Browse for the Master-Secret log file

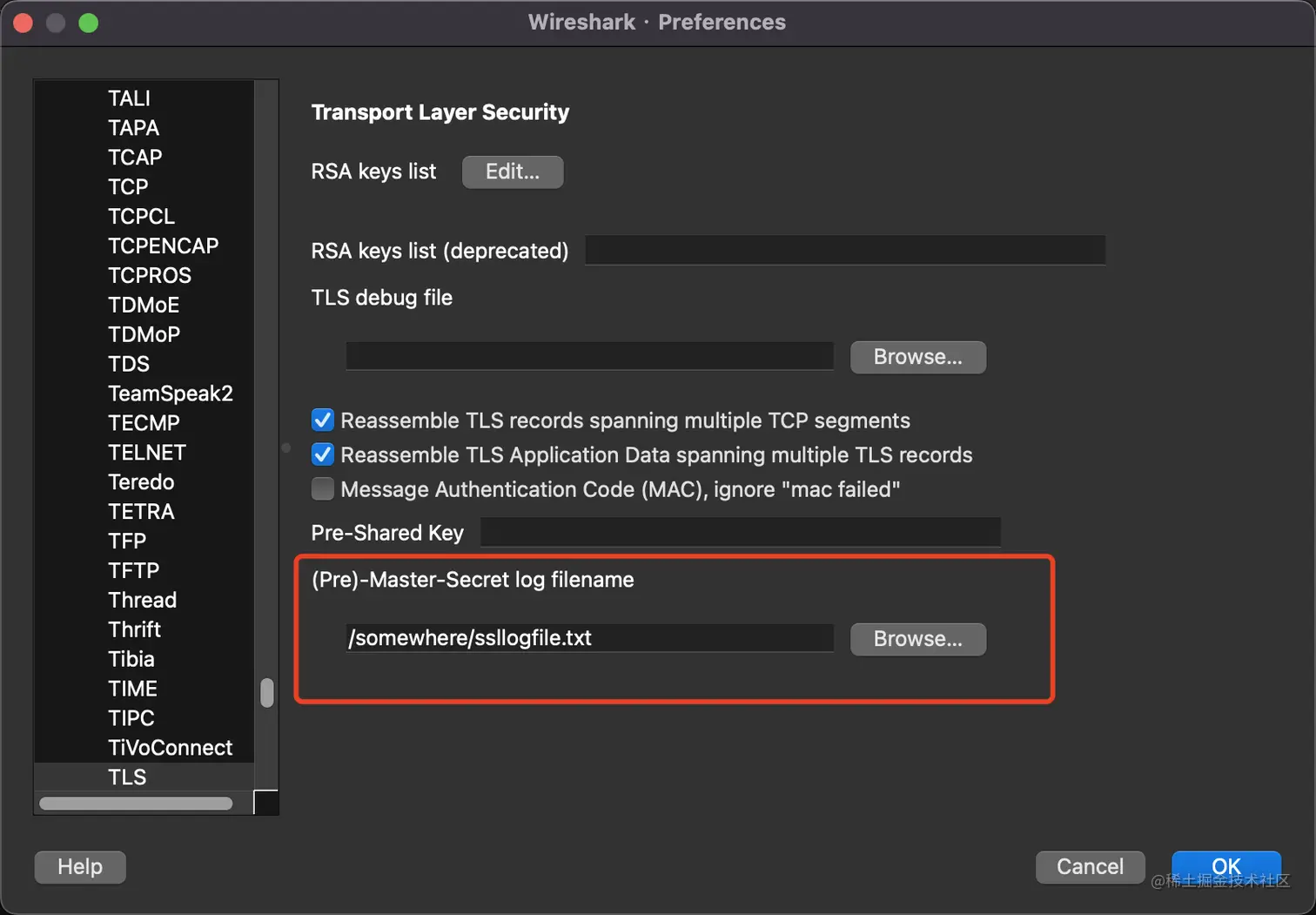(918, 639)
